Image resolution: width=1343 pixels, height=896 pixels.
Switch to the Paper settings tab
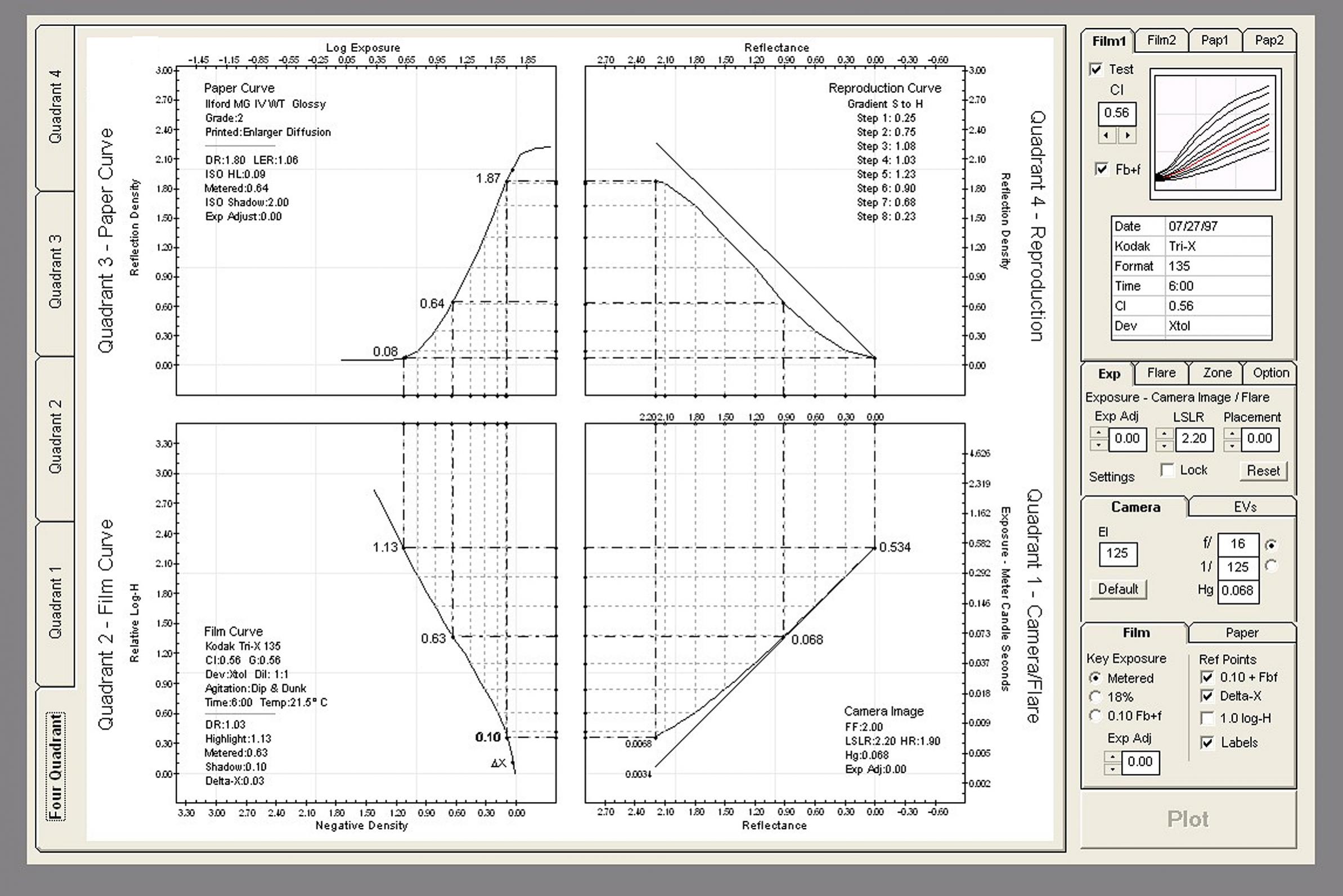[1242, 633]
